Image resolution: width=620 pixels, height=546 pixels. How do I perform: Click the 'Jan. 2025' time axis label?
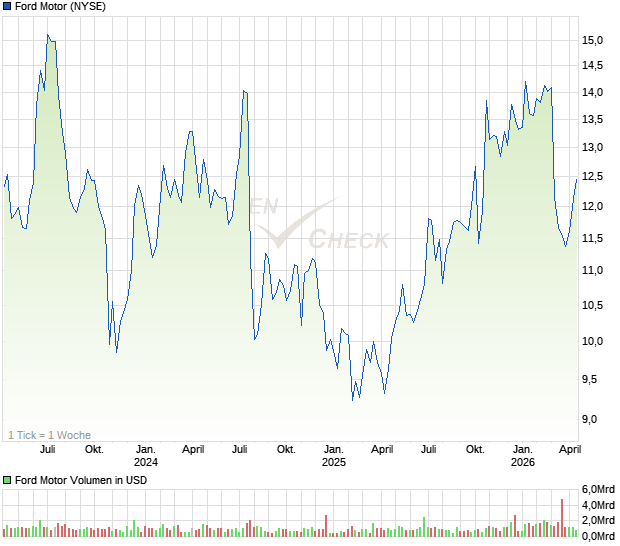(334, 455)
